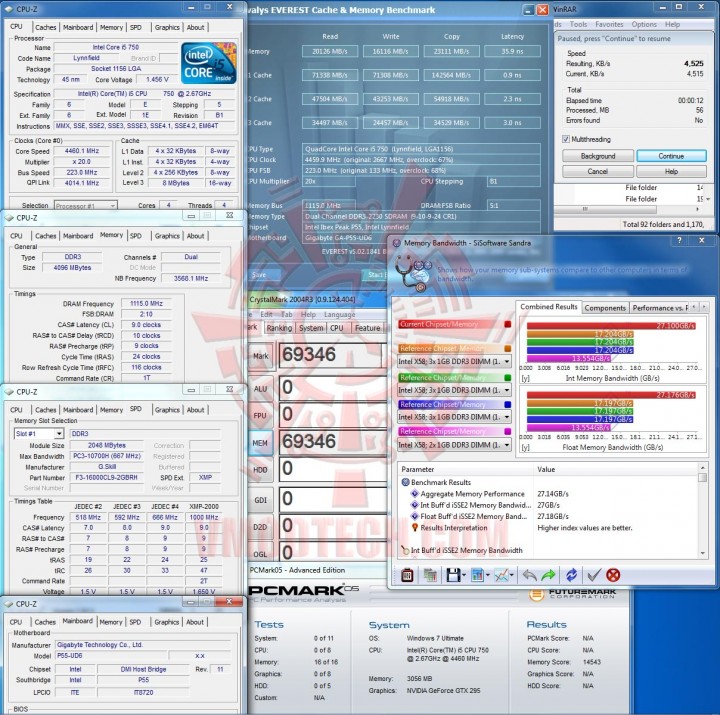Click the Cancel button in WinRAR benchmark
Viewport: 720px width, 715px height.
tap(597, 171)
